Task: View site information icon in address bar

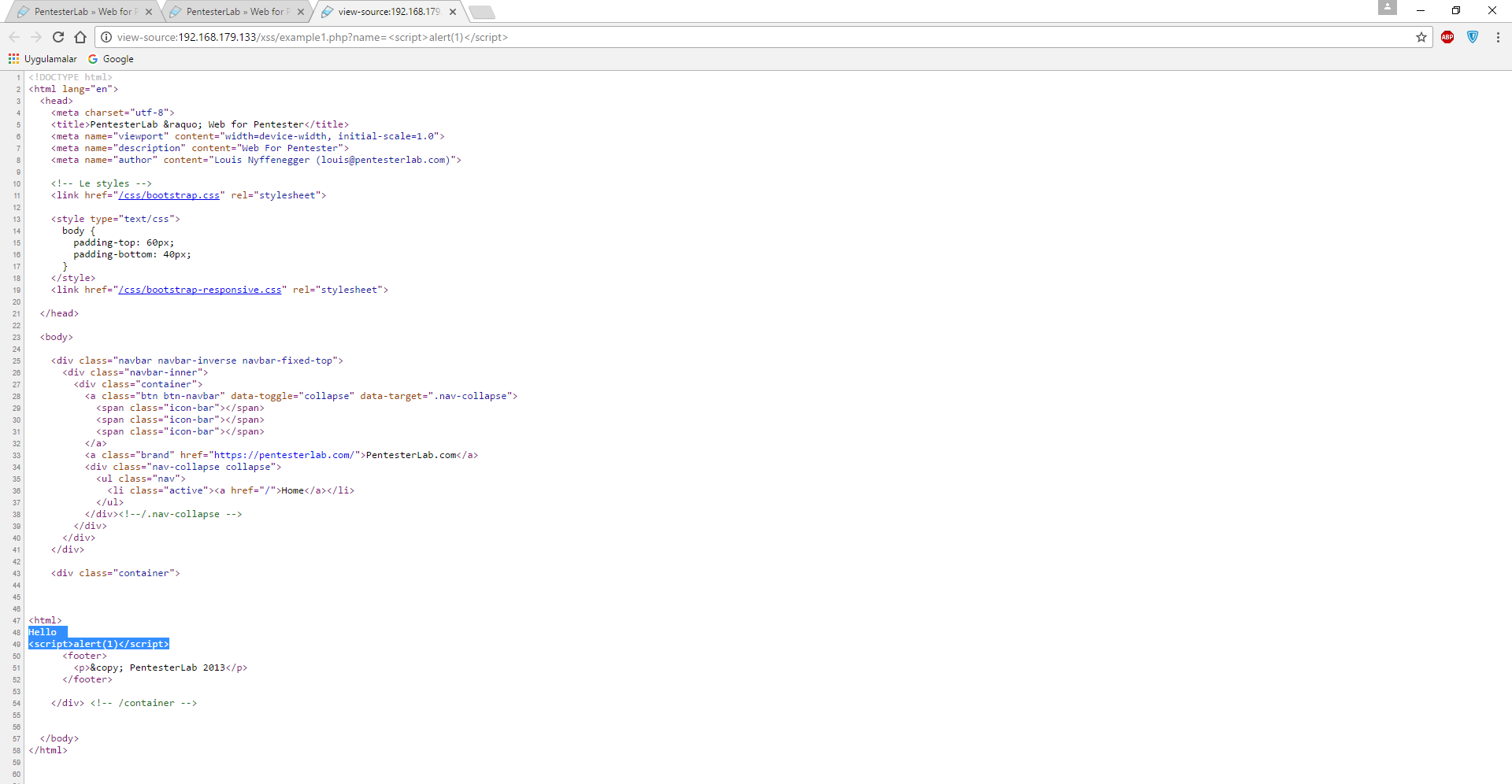Action: 106,37
